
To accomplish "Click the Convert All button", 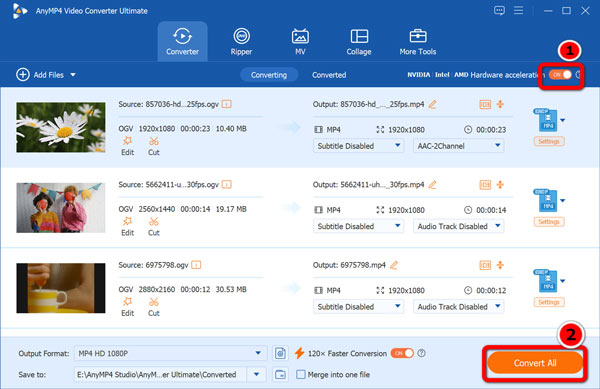I will tap(535, 363).
